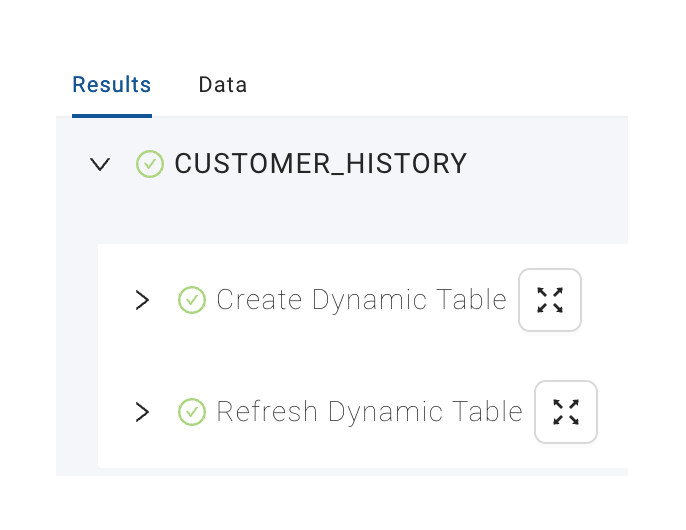Click the four-arrow icon next to Refresh Dynamic Table

(566, 412)
